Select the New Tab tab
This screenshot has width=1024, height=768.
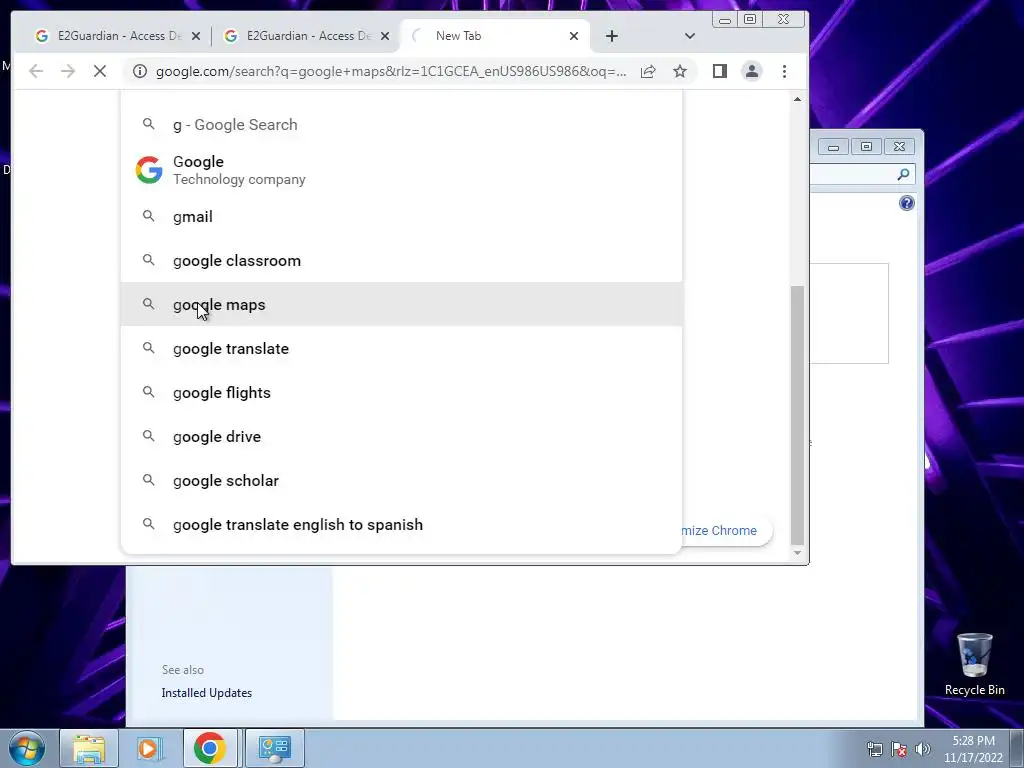click(x=495, y=36)
